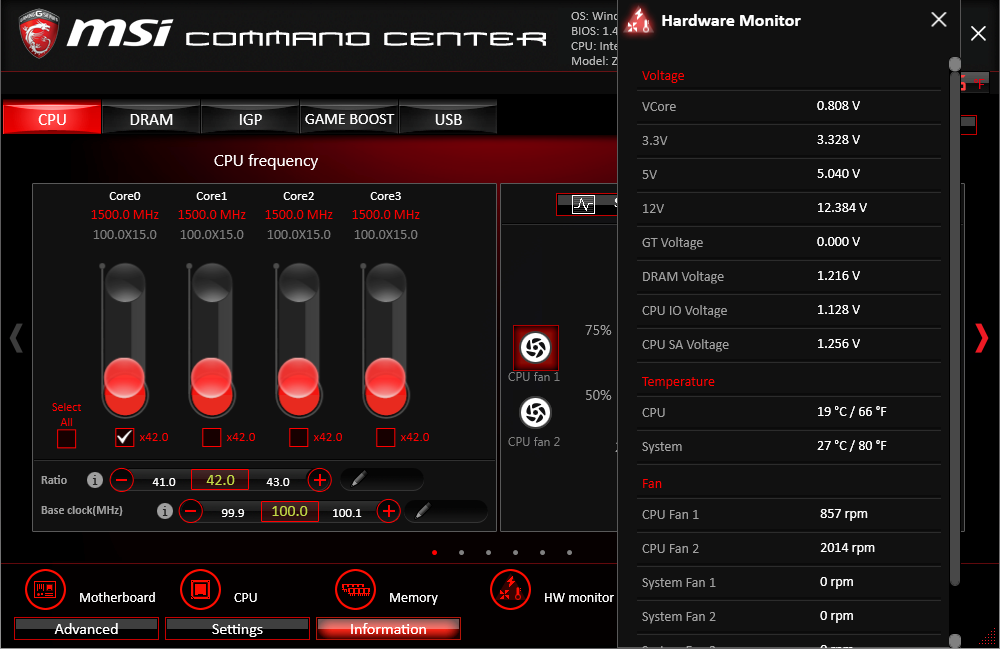Close the Command Center window

click(978, 33)
